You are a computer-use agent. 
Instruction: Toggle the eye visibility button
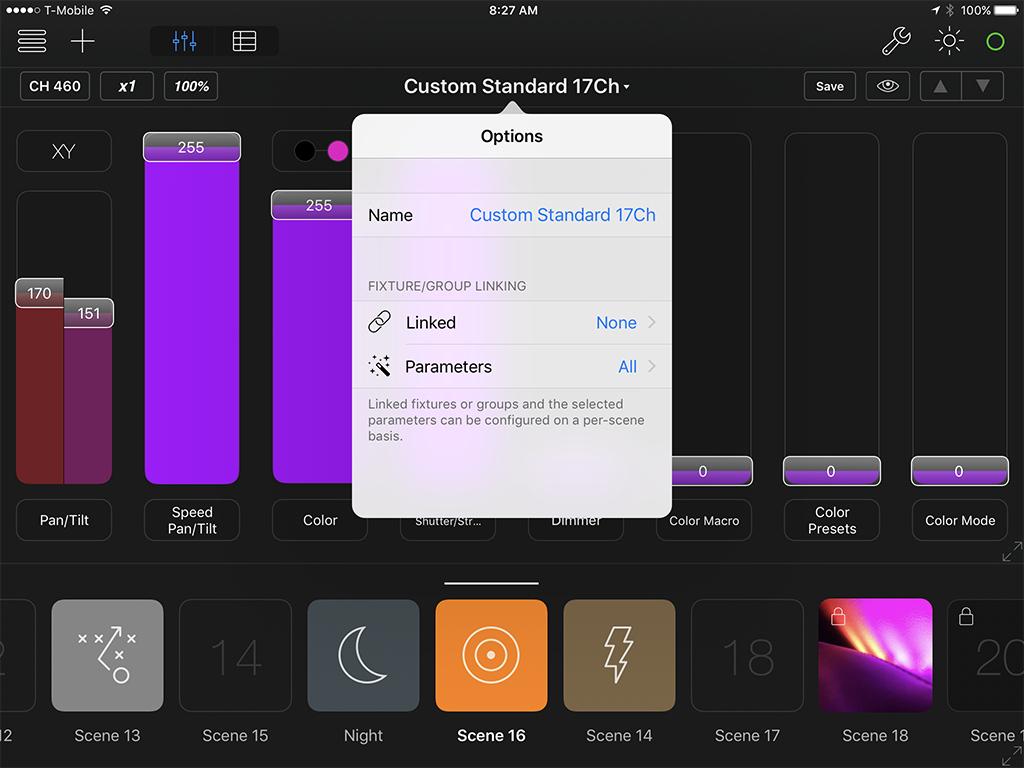(x=888, y=86)
